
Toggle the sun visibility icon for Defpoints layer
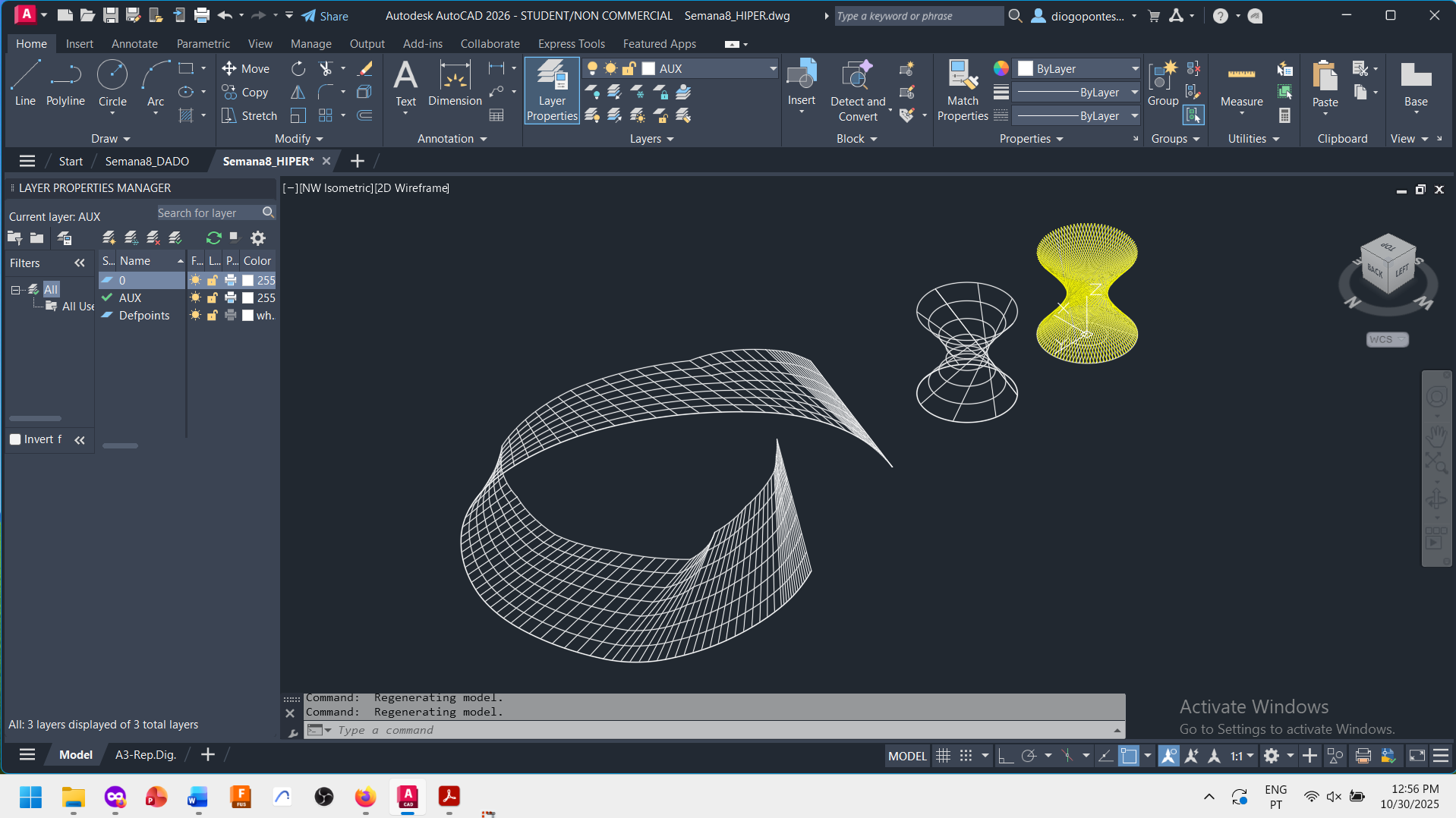coord(196,316)
